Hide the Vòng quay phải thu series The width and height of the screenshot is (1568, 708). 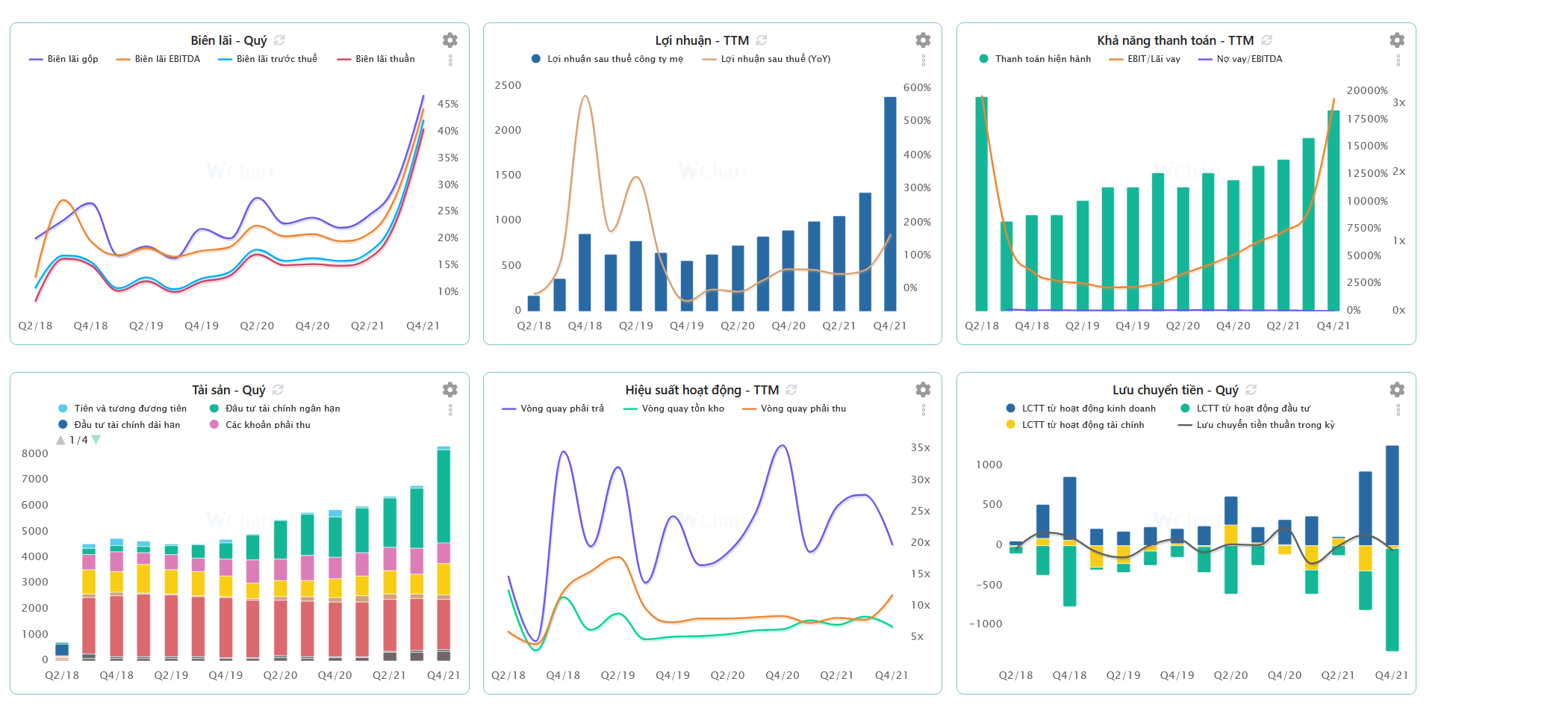pyautogui.click(x=794, y=409)
